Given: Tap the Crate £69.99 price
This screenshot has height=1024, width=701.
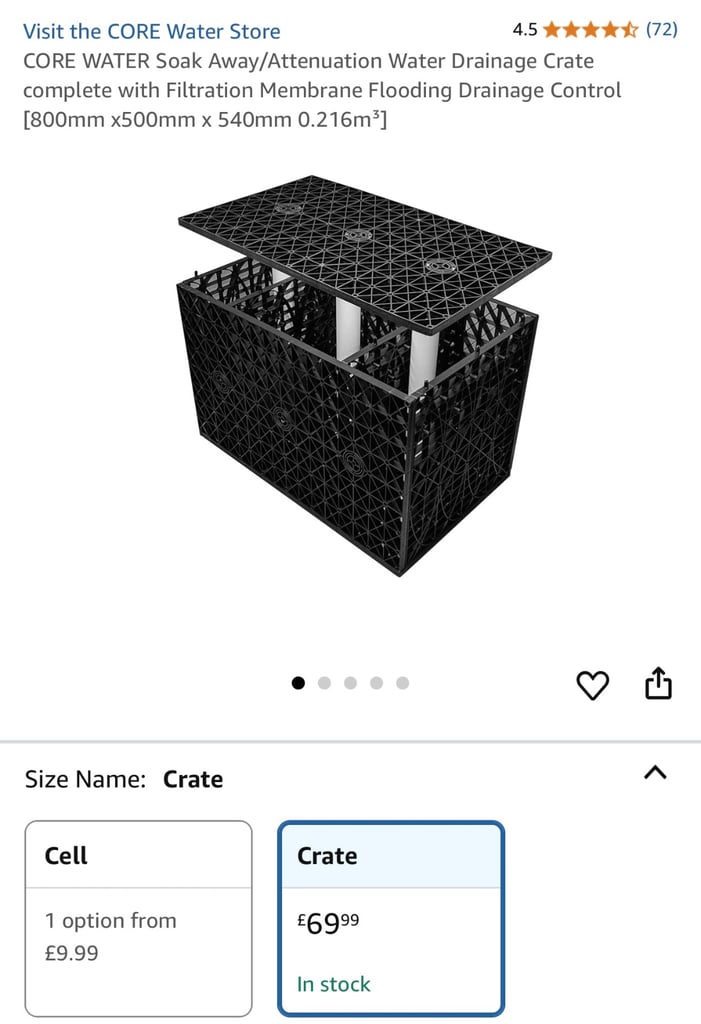Looking at the screenshot, I should click(328, 923).
